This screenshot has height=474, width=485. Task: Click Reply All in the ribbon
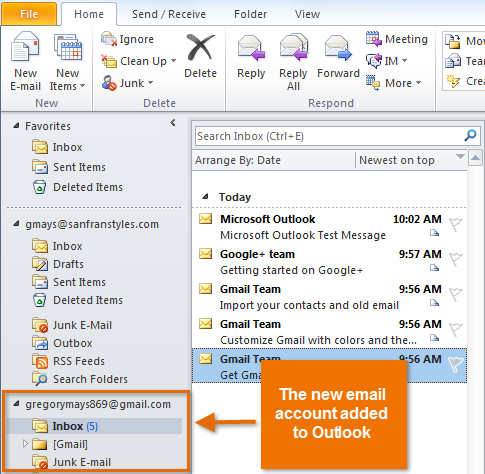point(293,61)
